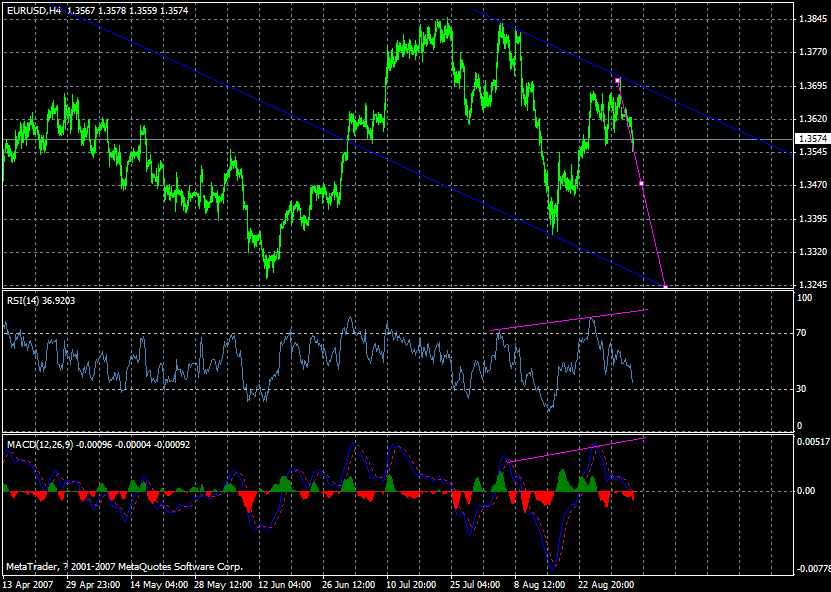
Task: Select the middle anchor of the magenta trendline
Action: 641,183
